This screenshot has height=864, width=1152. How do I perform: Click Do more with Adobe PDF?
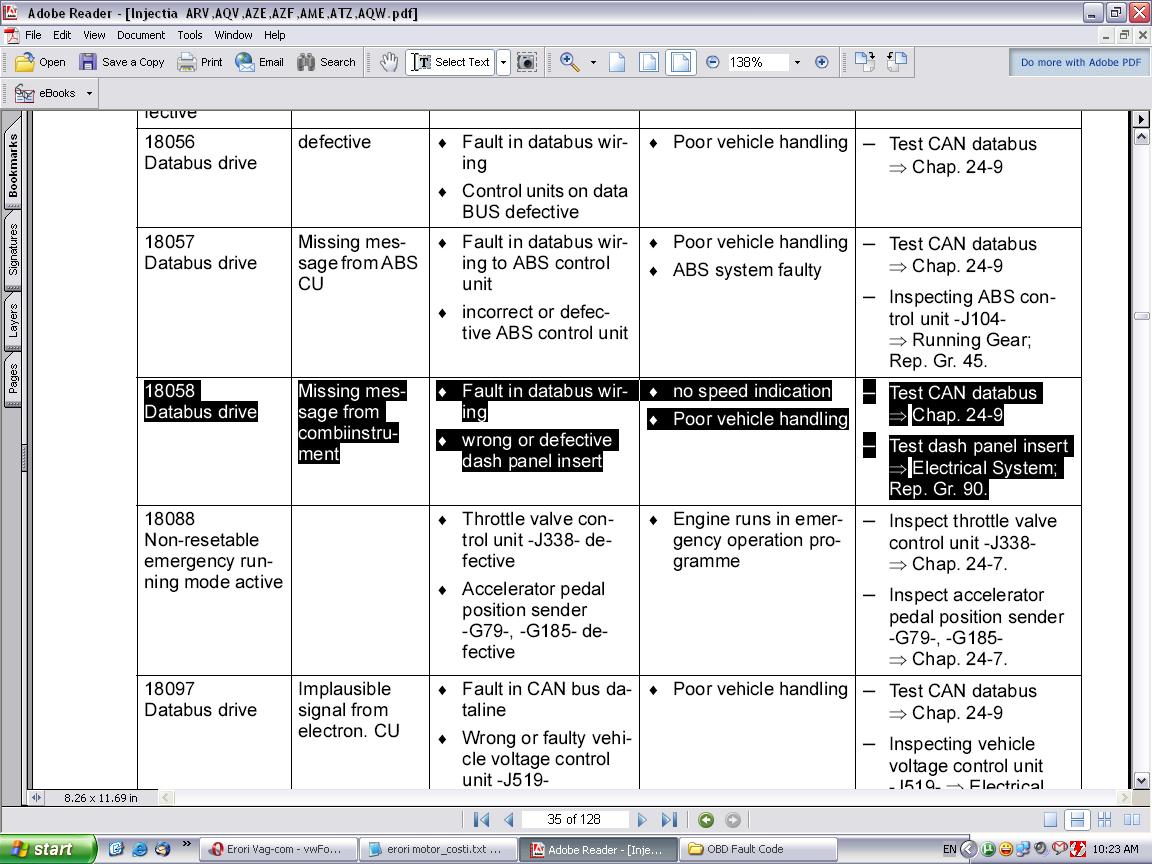point(1080,62)
